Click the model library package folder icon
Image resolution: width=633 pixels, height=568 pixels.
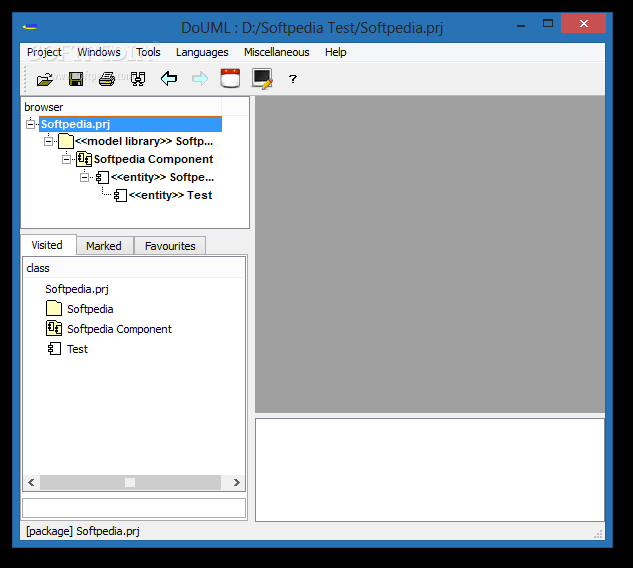(66, 141)
